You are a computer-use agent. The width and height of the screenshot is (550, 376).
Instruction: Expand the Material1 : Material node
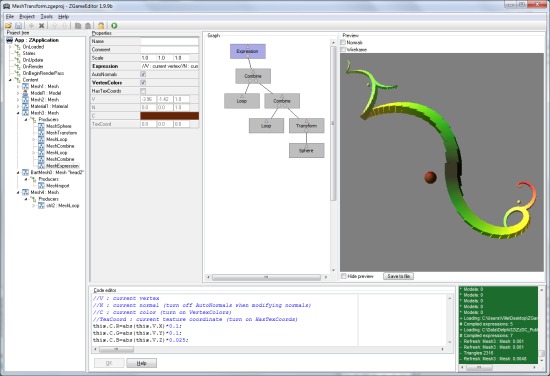point(18,106)
